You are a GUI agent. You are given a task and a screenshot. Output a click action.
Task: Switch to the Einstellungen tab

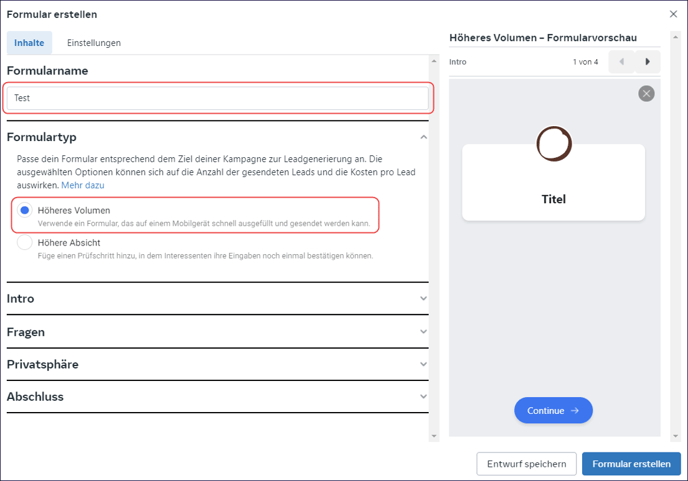(x=94, y=43)
